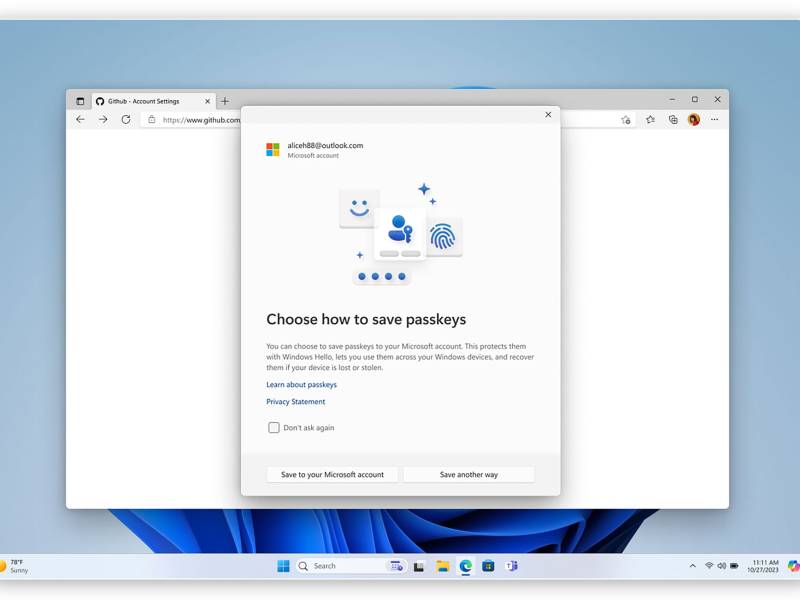The image size is (800, 600).
Task: Maximize the Edge window
Action: pyautogui.click(x=694, y=99)
